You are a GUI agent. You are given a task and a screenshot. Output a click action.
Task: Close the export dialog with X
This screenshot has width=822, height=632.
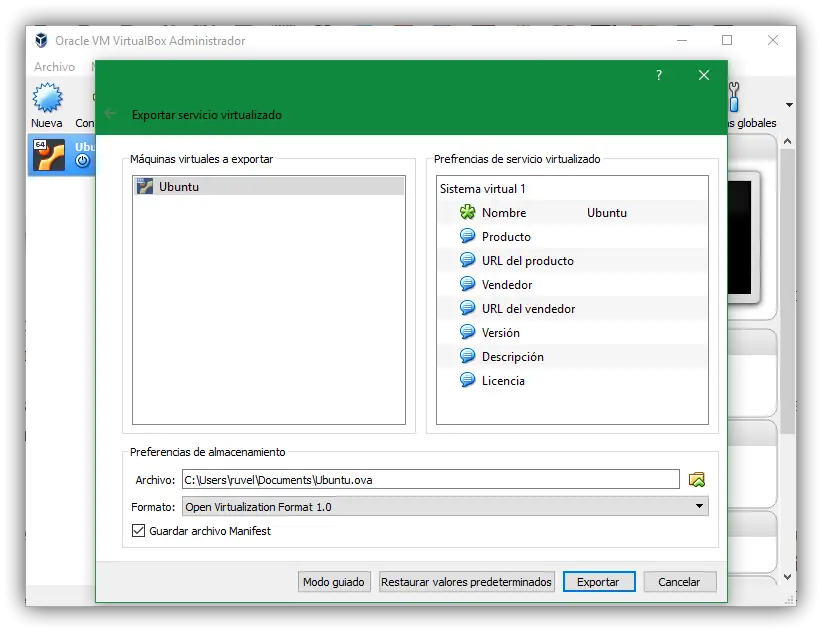click(704, 75)
